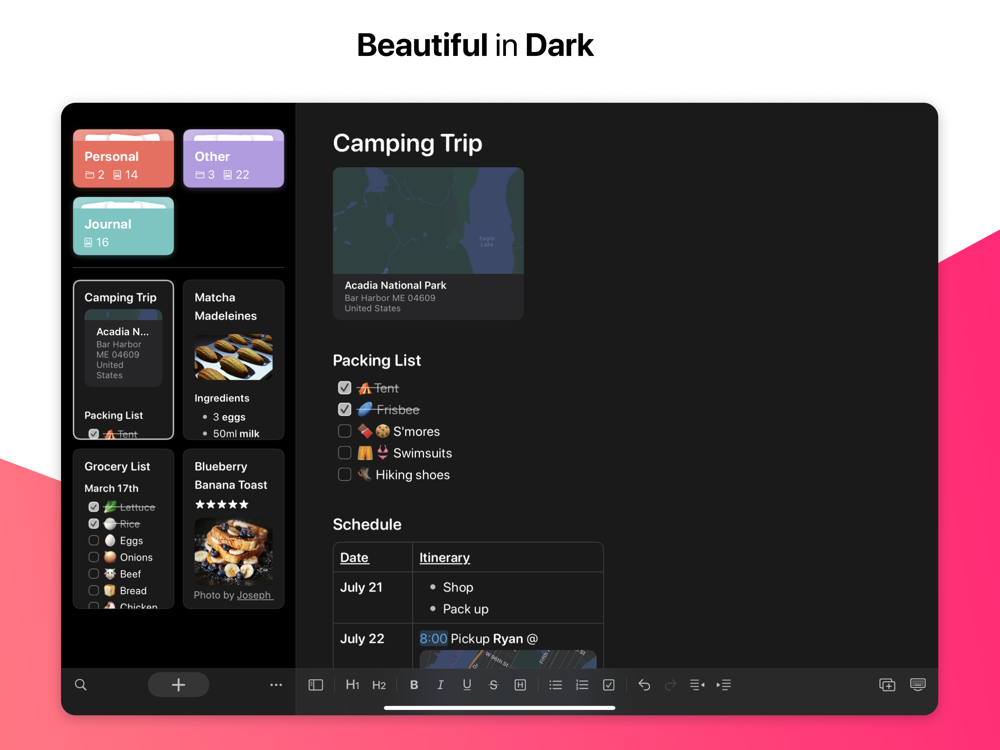Click Acadia National Park address text
The height and width of the screenshot is (750, 1000).
(390, 303)
